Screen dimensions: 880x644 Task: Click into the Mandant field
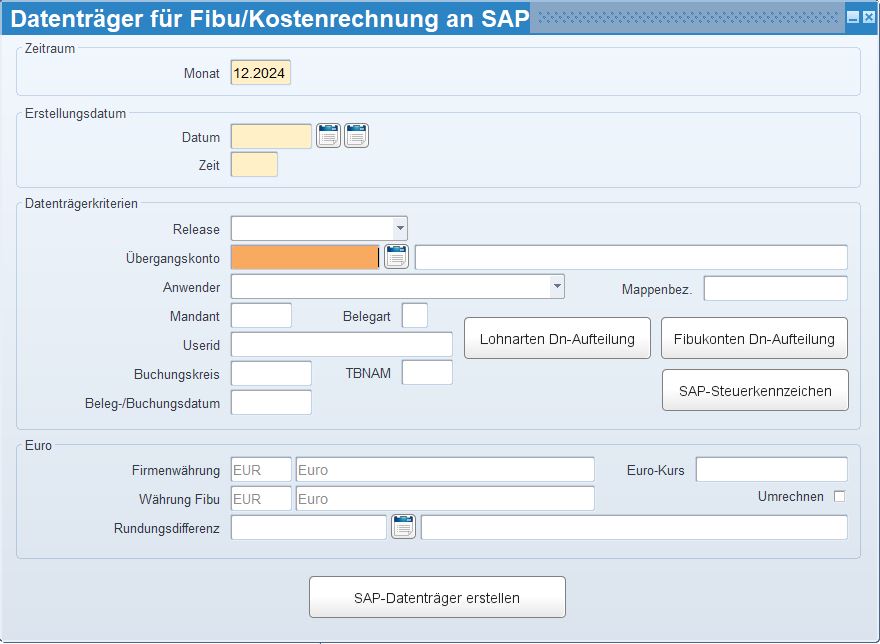tap(262, 315)
